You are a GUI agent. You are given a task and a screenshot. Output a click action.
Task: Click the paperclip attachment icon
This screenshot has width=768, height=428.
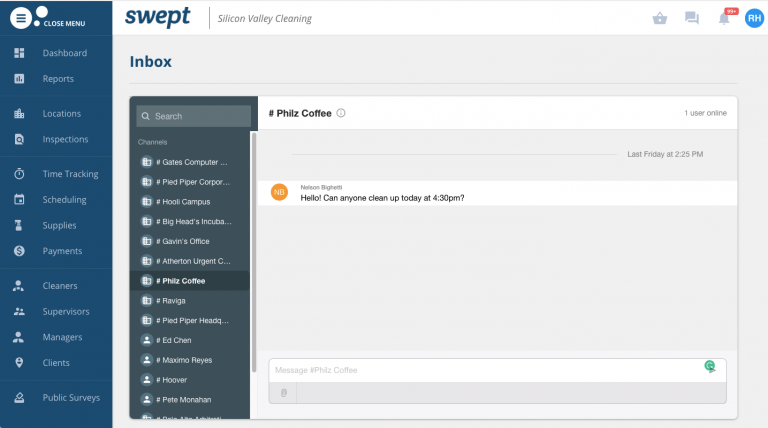tap(283, 393)
